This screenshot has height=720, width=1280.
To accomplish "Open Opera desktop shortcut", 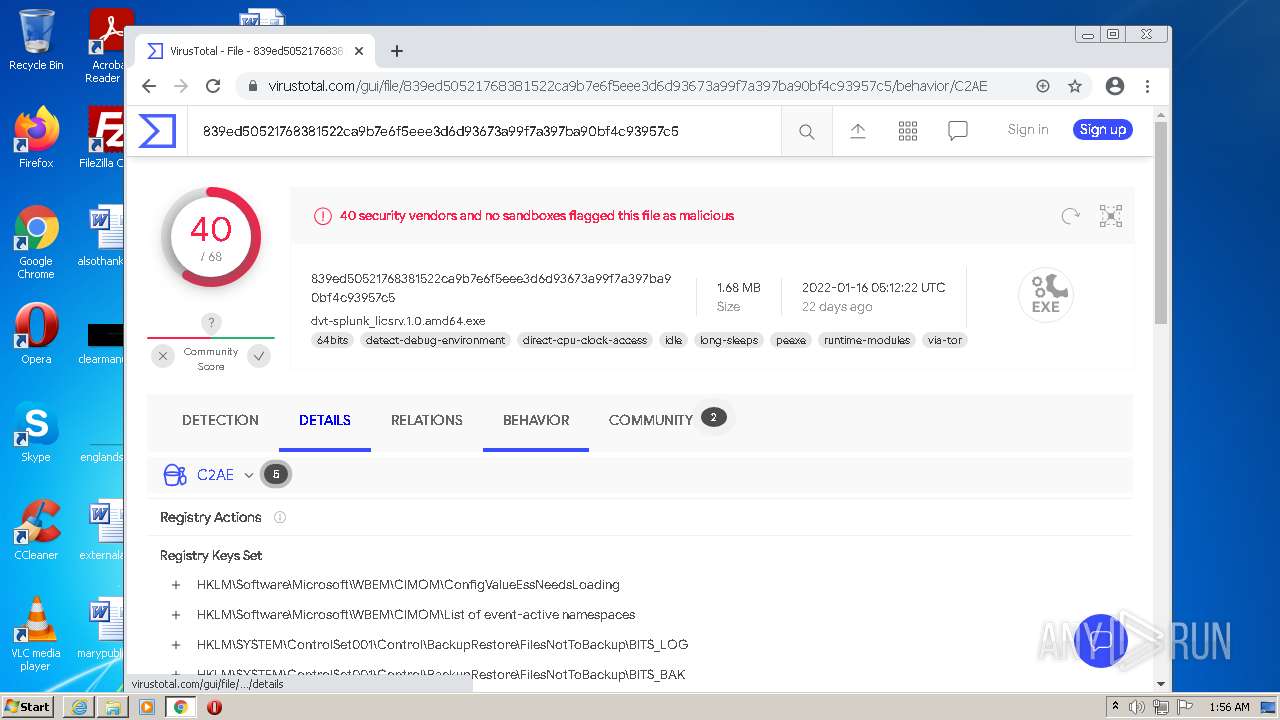I will point(36,334).
